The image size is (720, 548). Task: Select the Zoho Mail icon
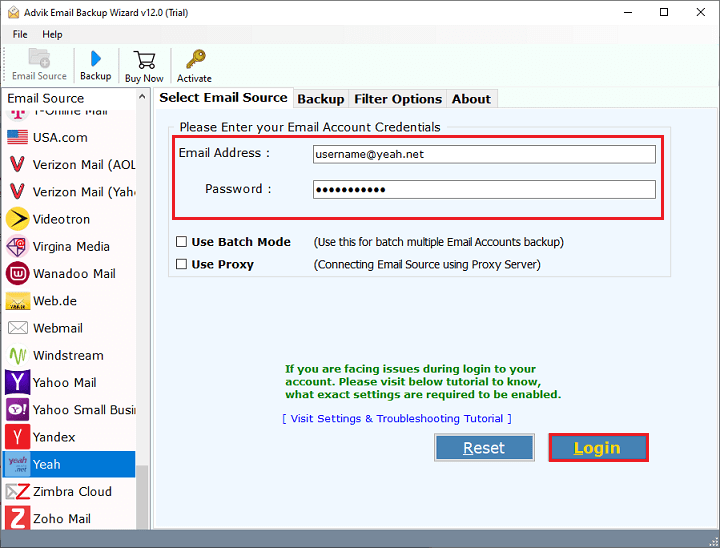tap(17, 519)
